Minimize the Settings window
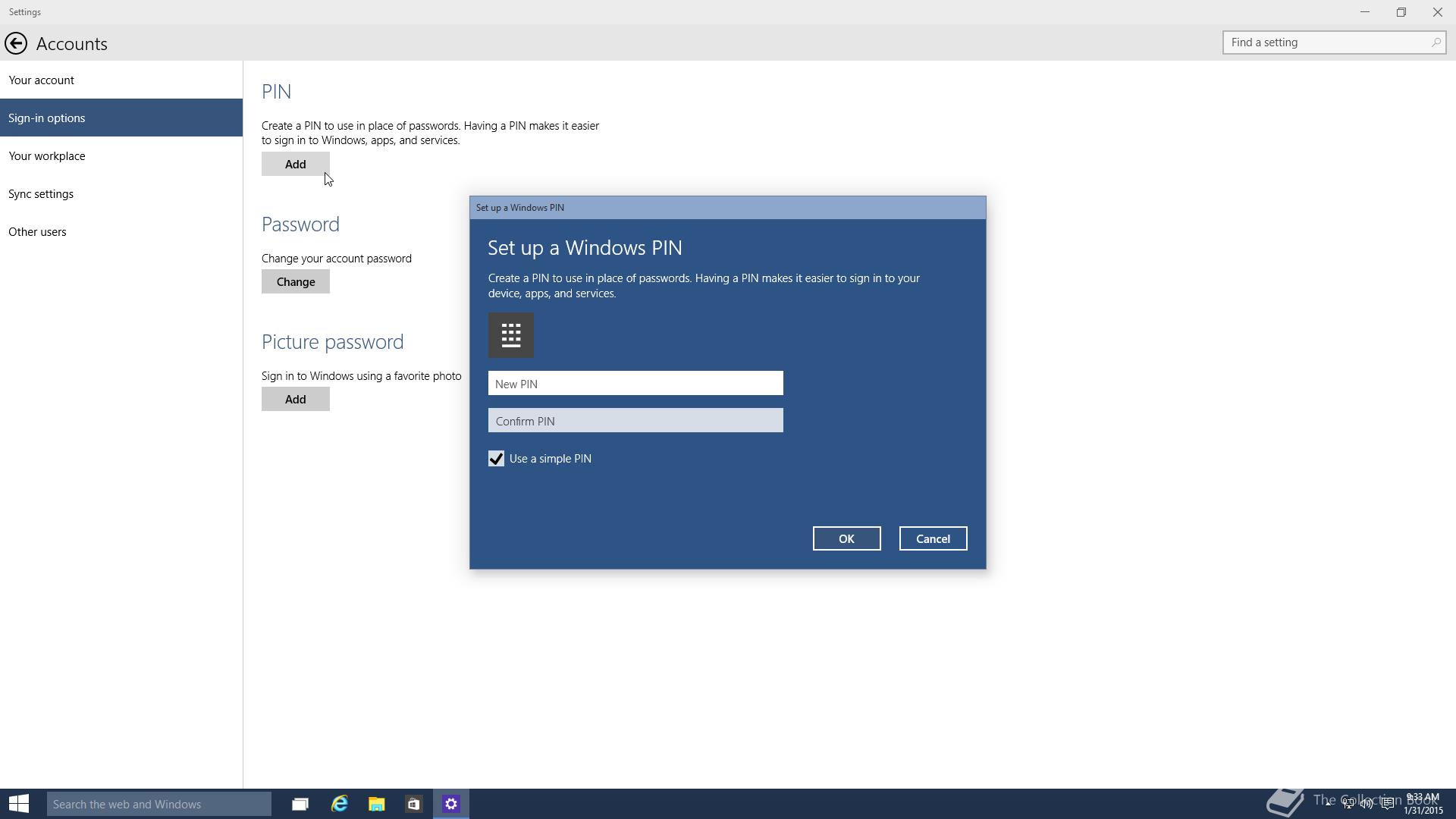 pyautogui.click(x=1364, y=12)
